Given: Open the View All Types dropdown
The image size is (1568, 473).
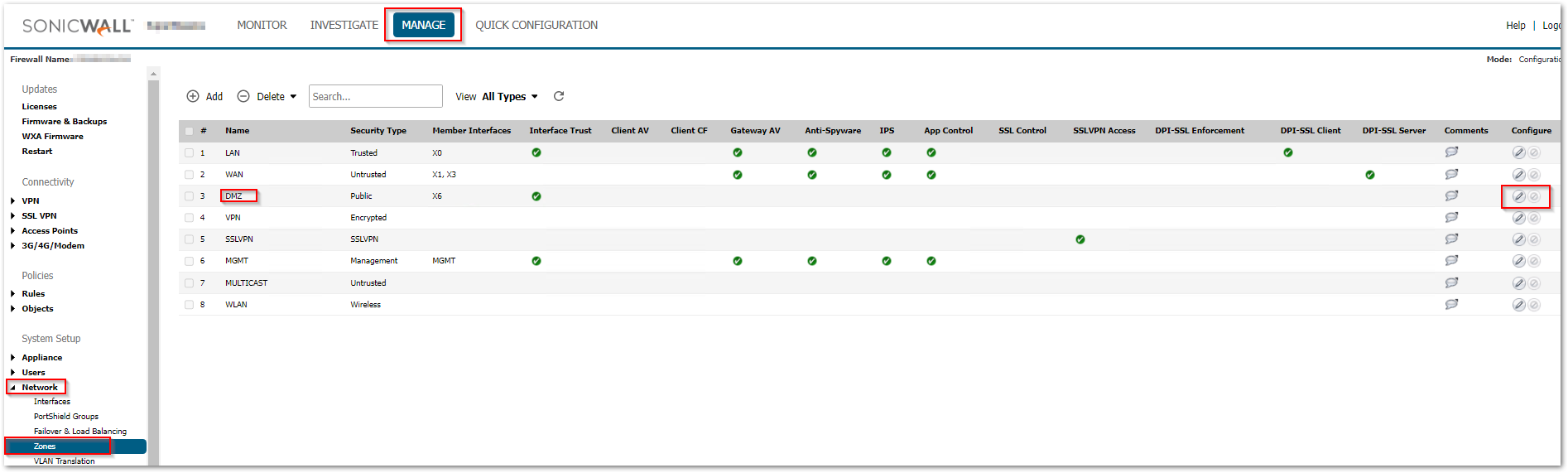Looking at the screenshot, I should point(508,96).
